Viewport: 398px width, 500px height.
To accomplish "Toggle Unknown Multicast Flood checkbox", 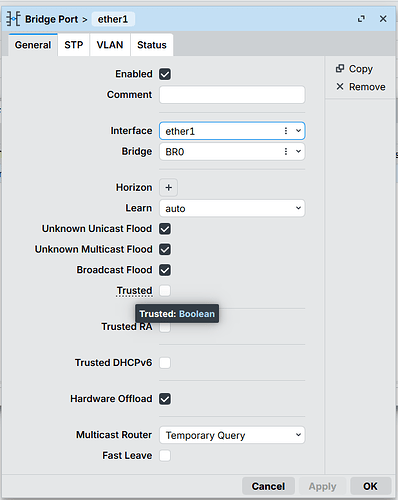I will pos(165,249).
